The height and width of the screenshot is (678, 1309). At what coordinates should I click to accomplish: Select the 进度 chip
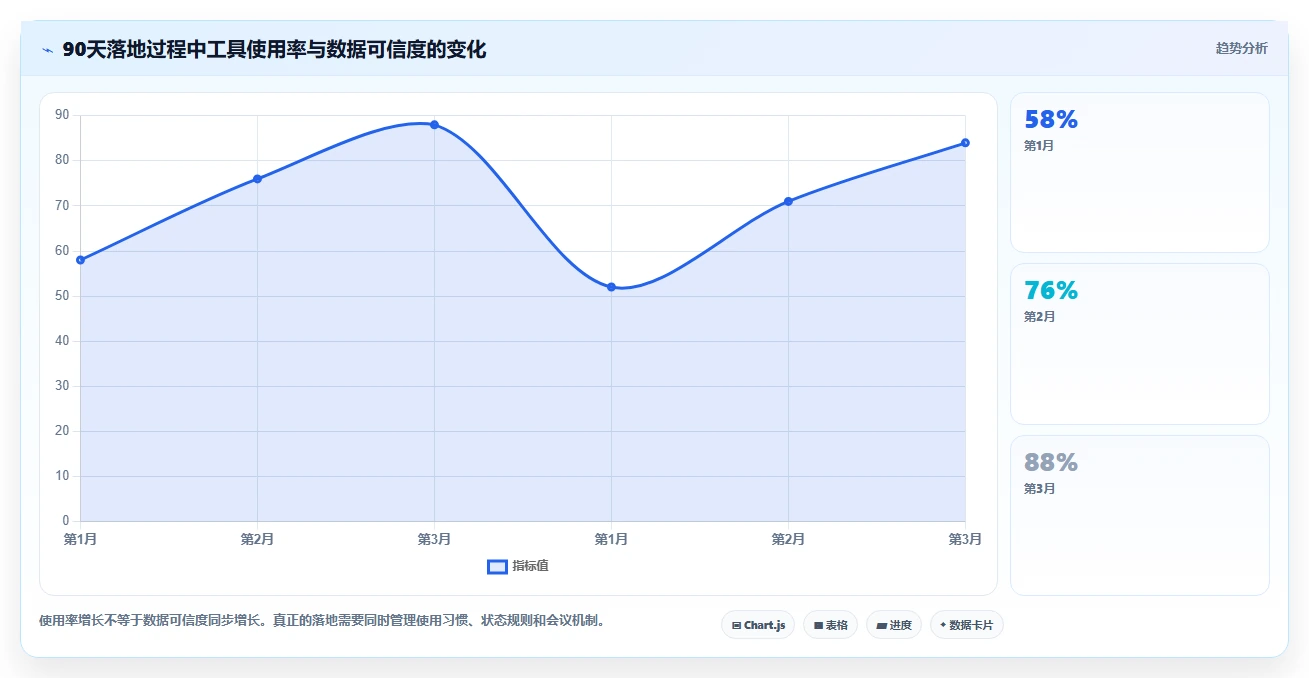(893, 625)
